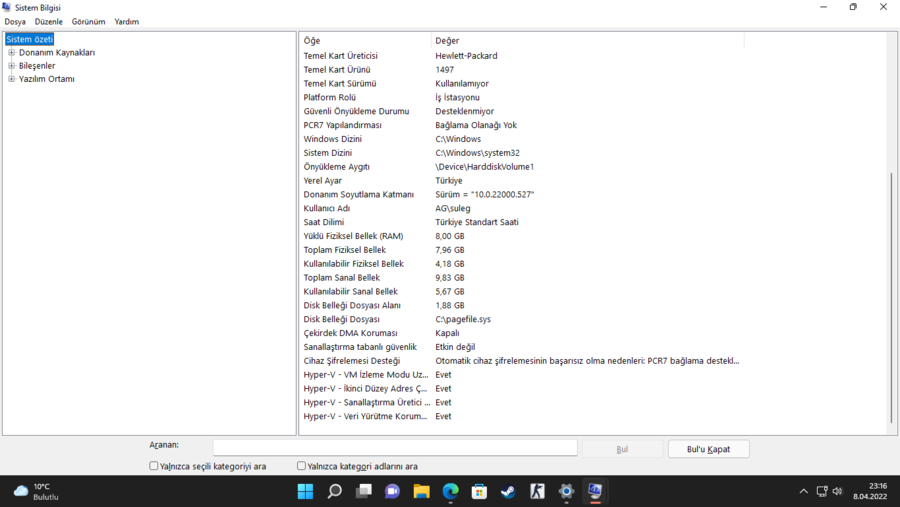This screenshot has width=900, height=507.
Task: Show hidden tray icons chevron
Action: coord(804,491)
